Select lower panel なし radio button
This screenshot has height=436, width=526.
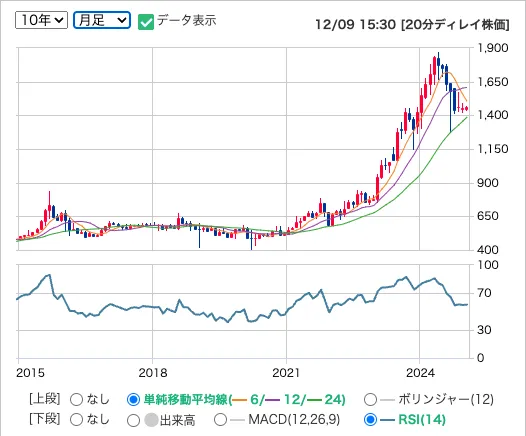pos(76,420)
